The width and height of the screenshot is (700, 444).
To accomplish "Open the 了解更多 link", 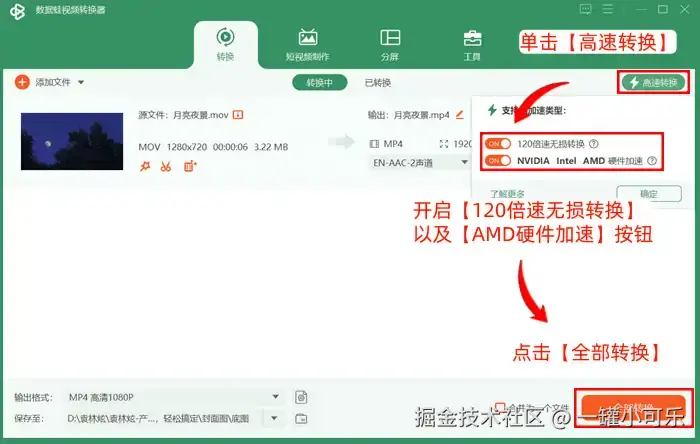I will [507, 194].
